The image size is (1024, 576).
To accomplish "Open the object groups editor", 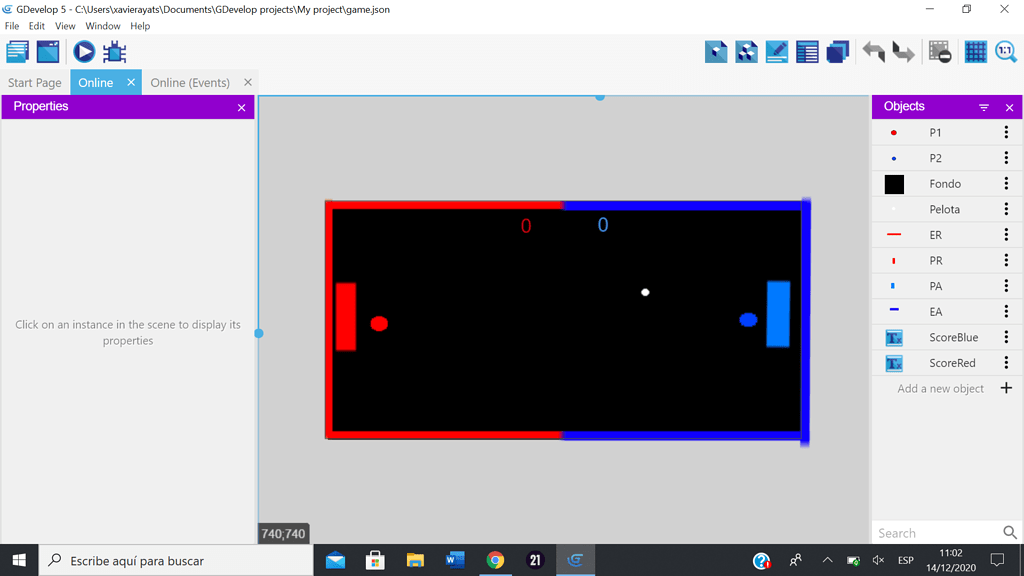I will 746,51.
